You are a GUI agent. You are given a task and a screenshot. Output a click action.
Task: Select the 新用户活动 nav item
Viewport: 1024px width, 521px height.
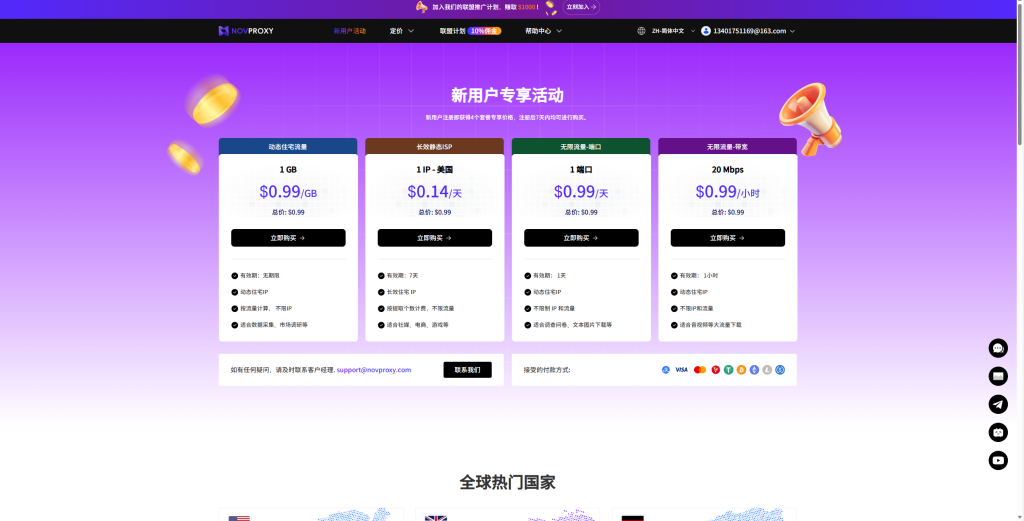349,31
